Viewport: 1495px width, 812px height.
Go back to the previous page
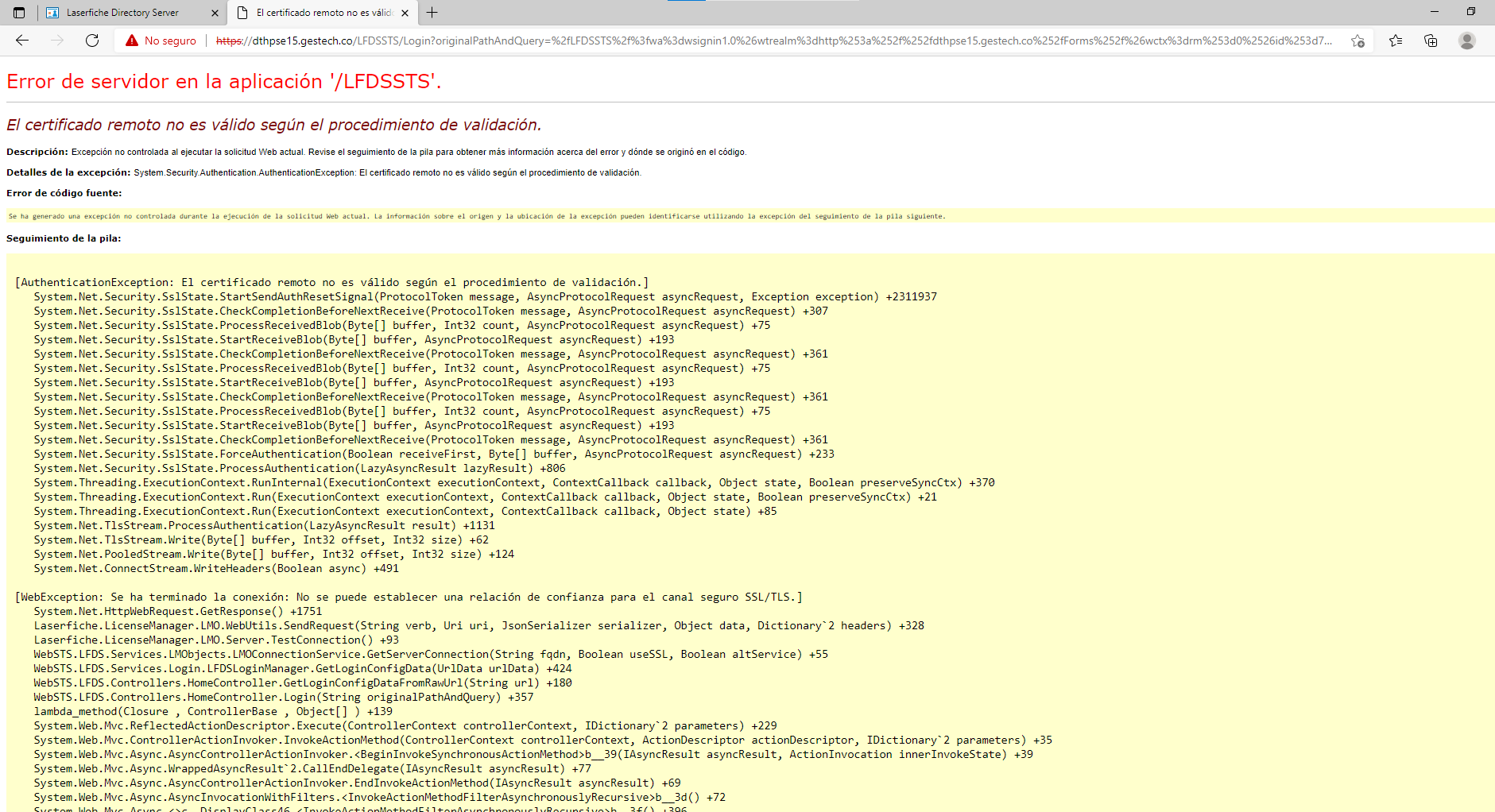point(22,41)
